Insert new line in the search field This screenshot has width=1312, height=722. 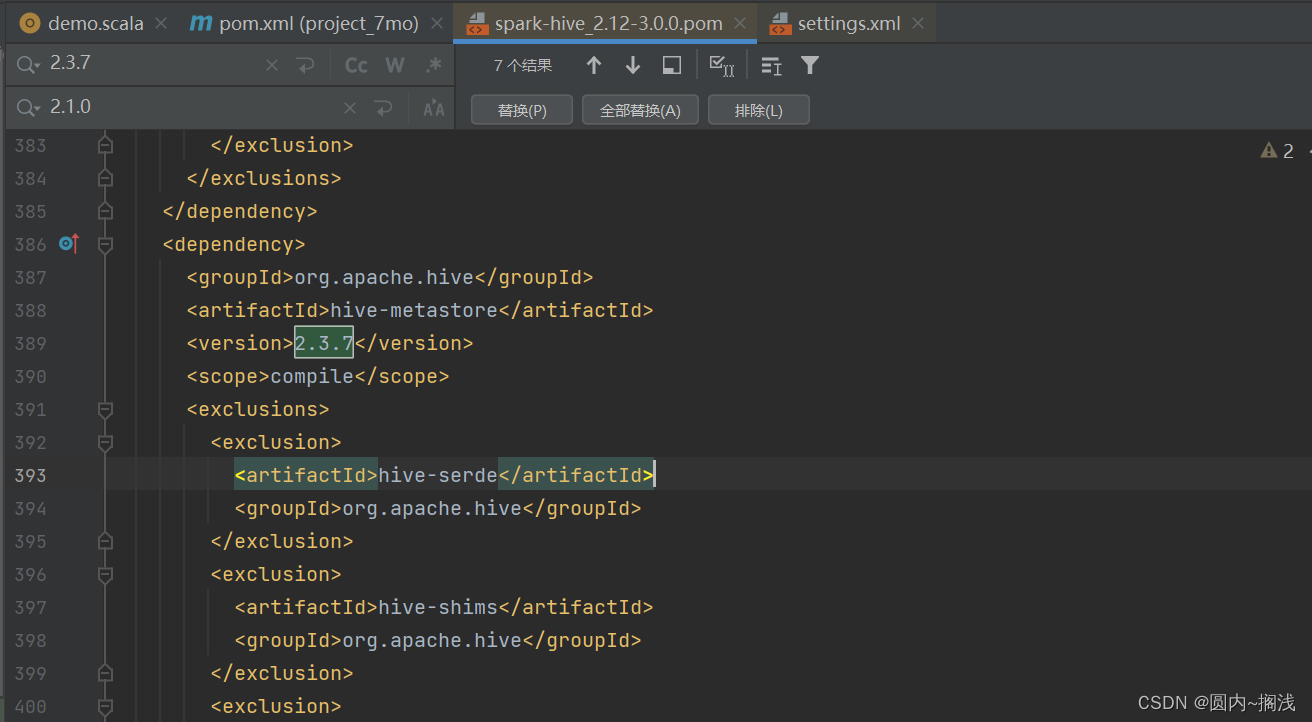305,65
